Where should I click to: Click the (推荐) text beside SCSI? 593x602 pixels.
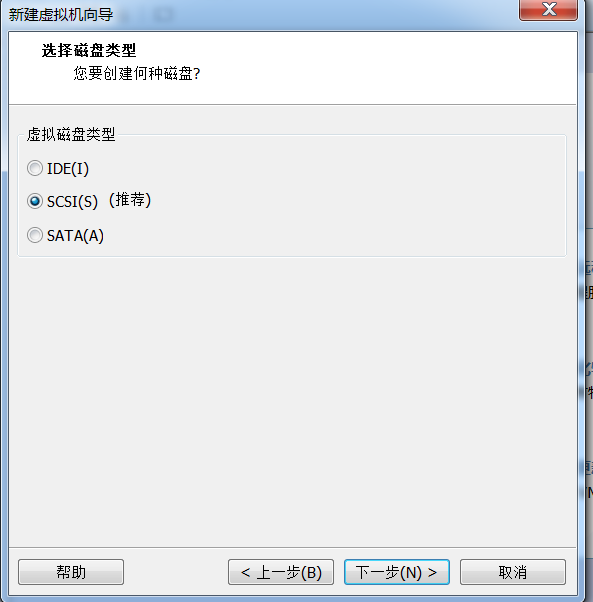[x=130, y=200]
